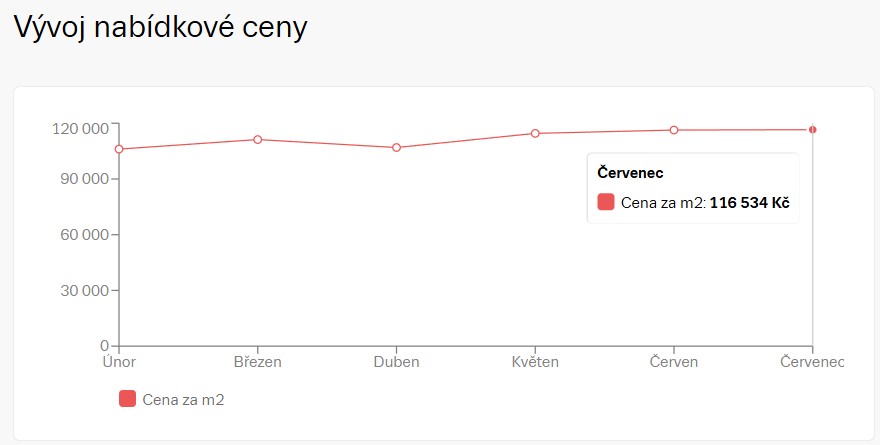Screen dimensions: 880x445
Task: Click the Únor x-axis label
Action: coord(119,362)
